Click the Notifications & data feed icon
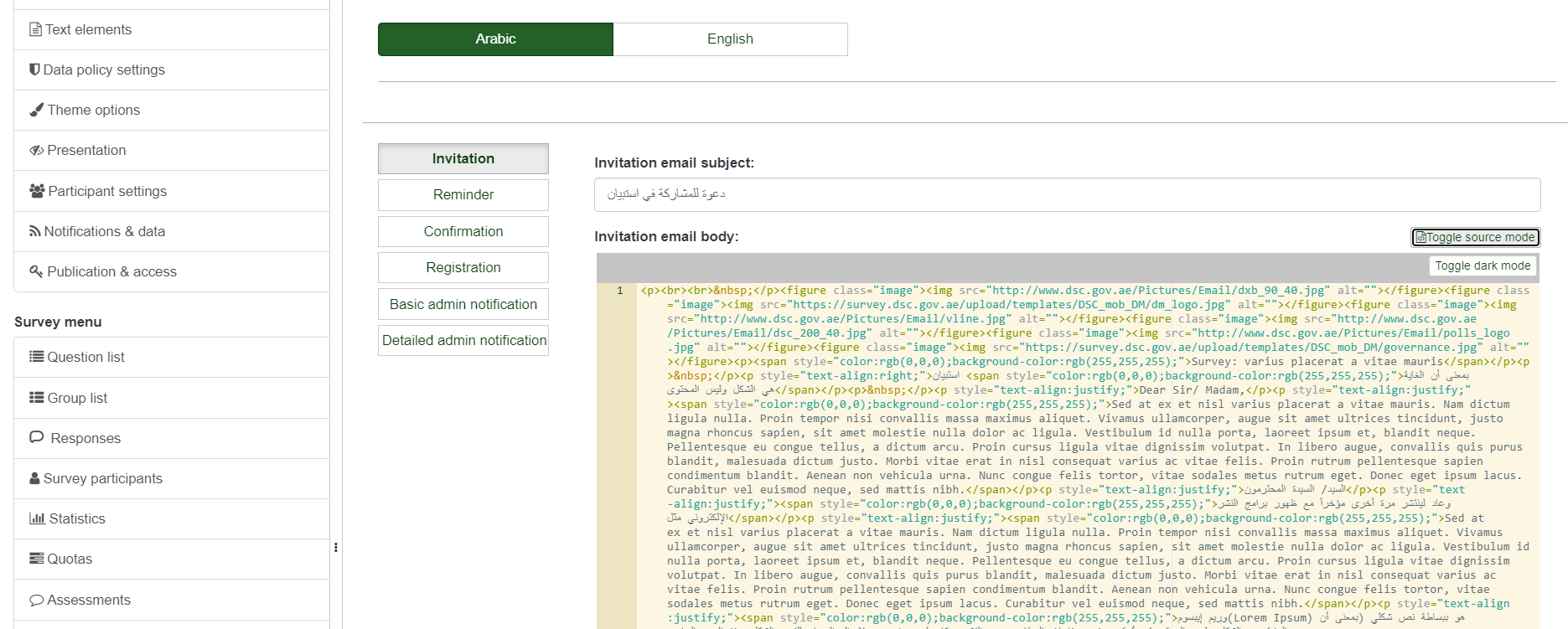 (x=34, y=231)
